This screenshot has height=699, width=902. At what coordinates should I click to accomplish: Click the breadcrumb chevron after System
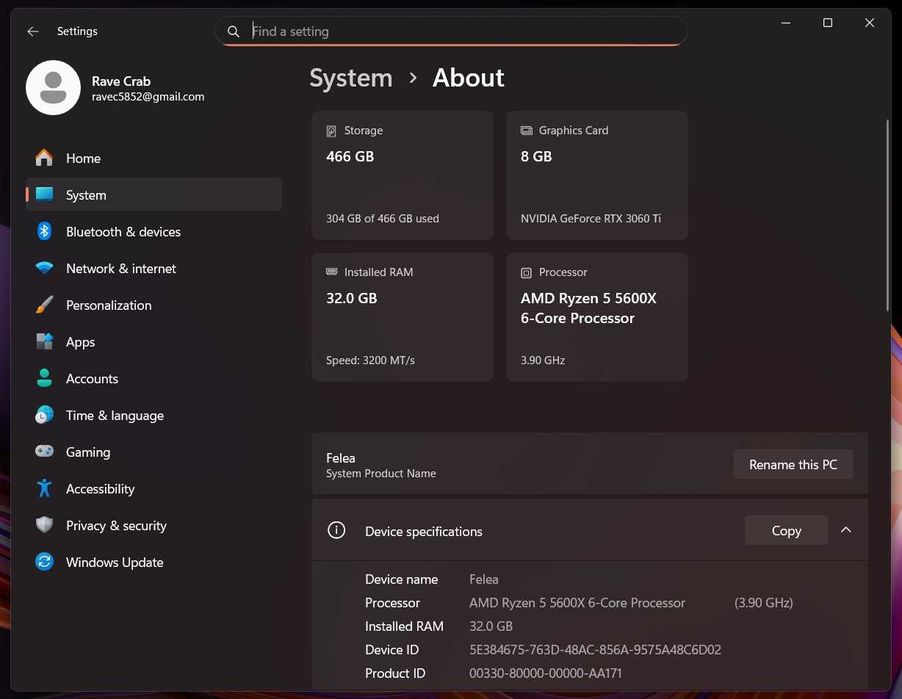tap(412, 78)
